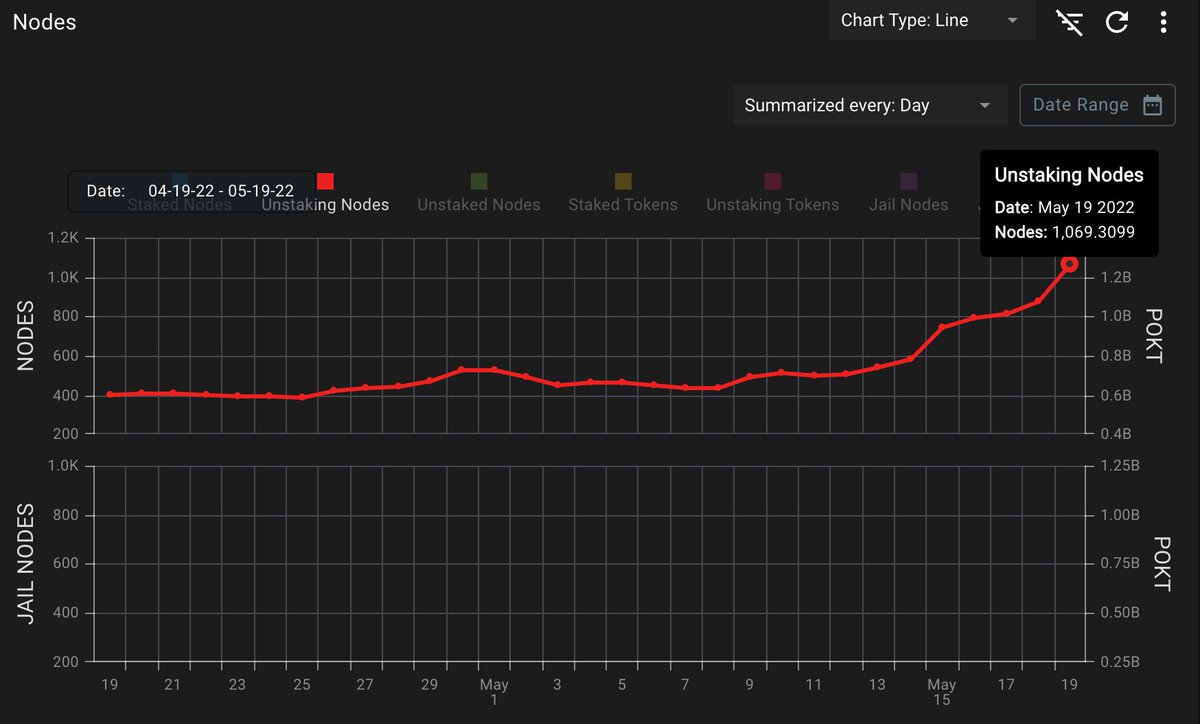The width and height of the screenshot is (1200, 724).
Task: Click the Nodes panel title
Action: point(45,21)
